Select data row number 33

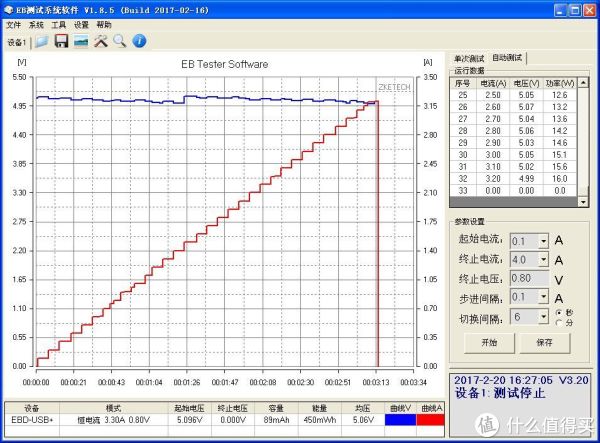pos(514,191)
